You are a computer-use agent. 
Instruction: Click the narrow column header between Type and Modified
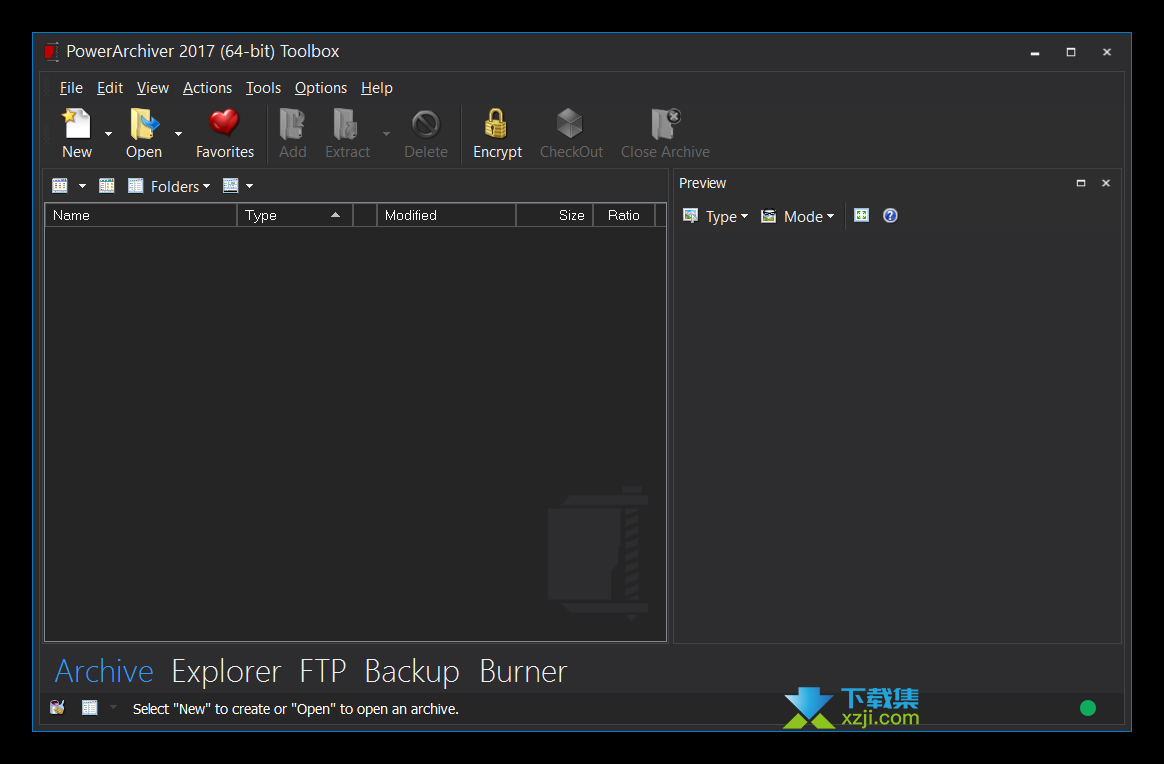(364, 215)
